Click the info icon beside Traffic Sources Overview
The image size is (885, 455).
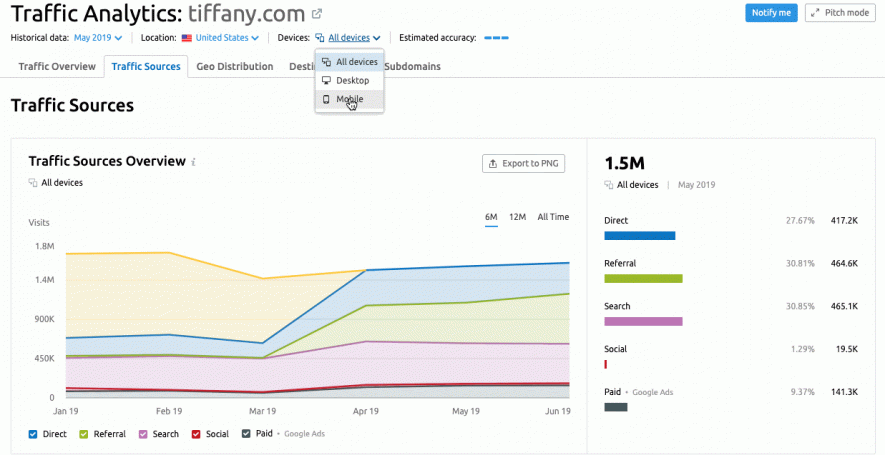click(x=194, y=162)
